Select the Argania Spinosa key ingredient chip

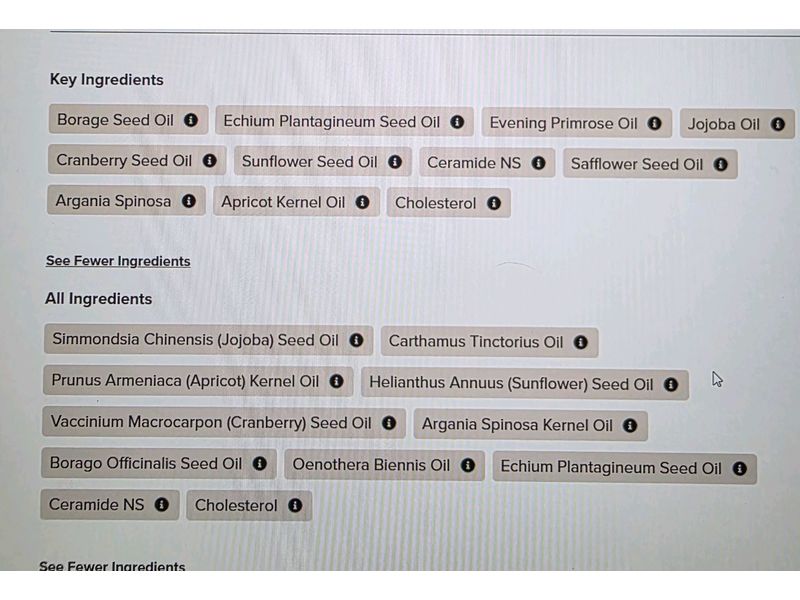(x=113, y=201)
